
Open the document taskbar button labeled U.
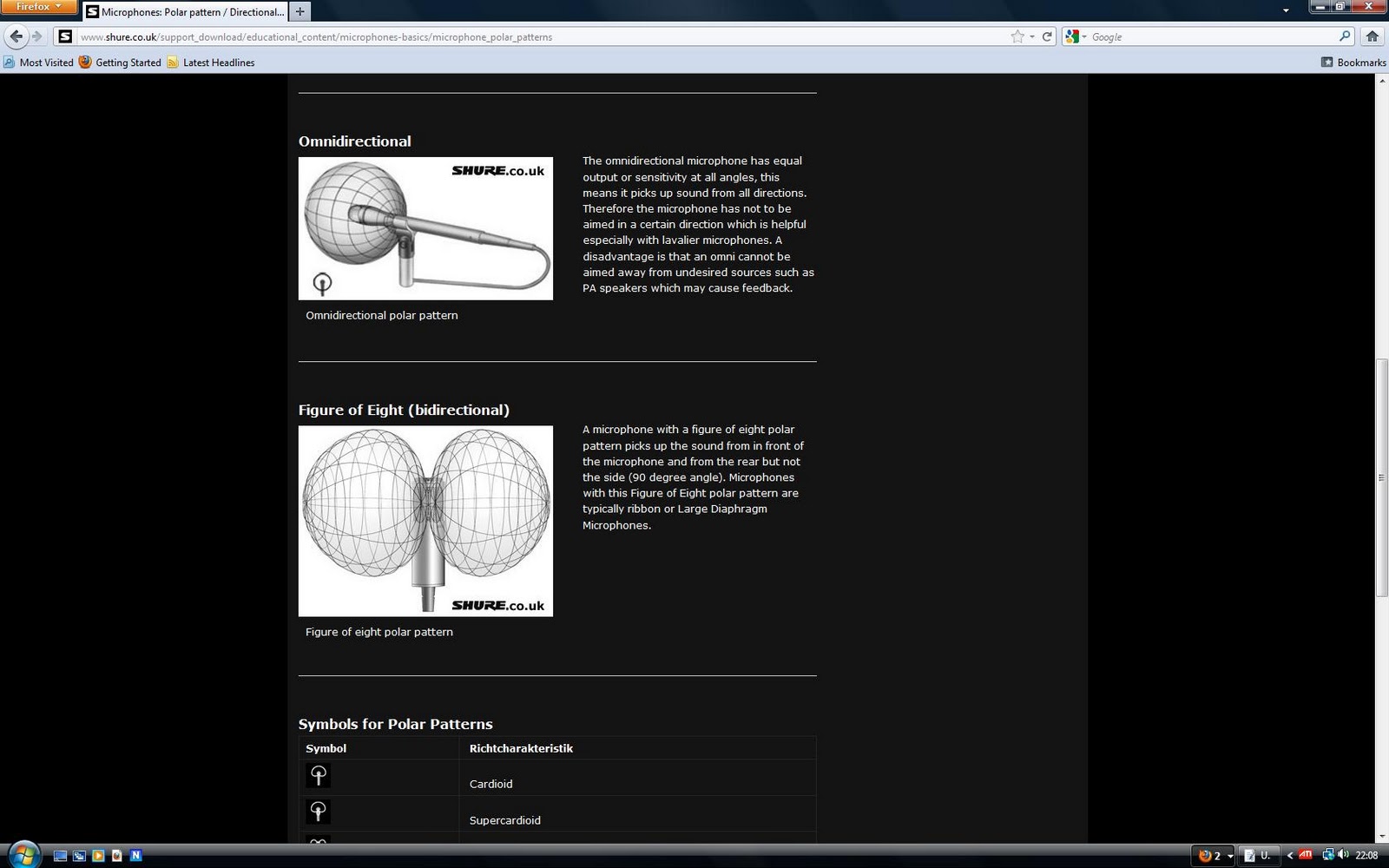[x=1258, y=856]
